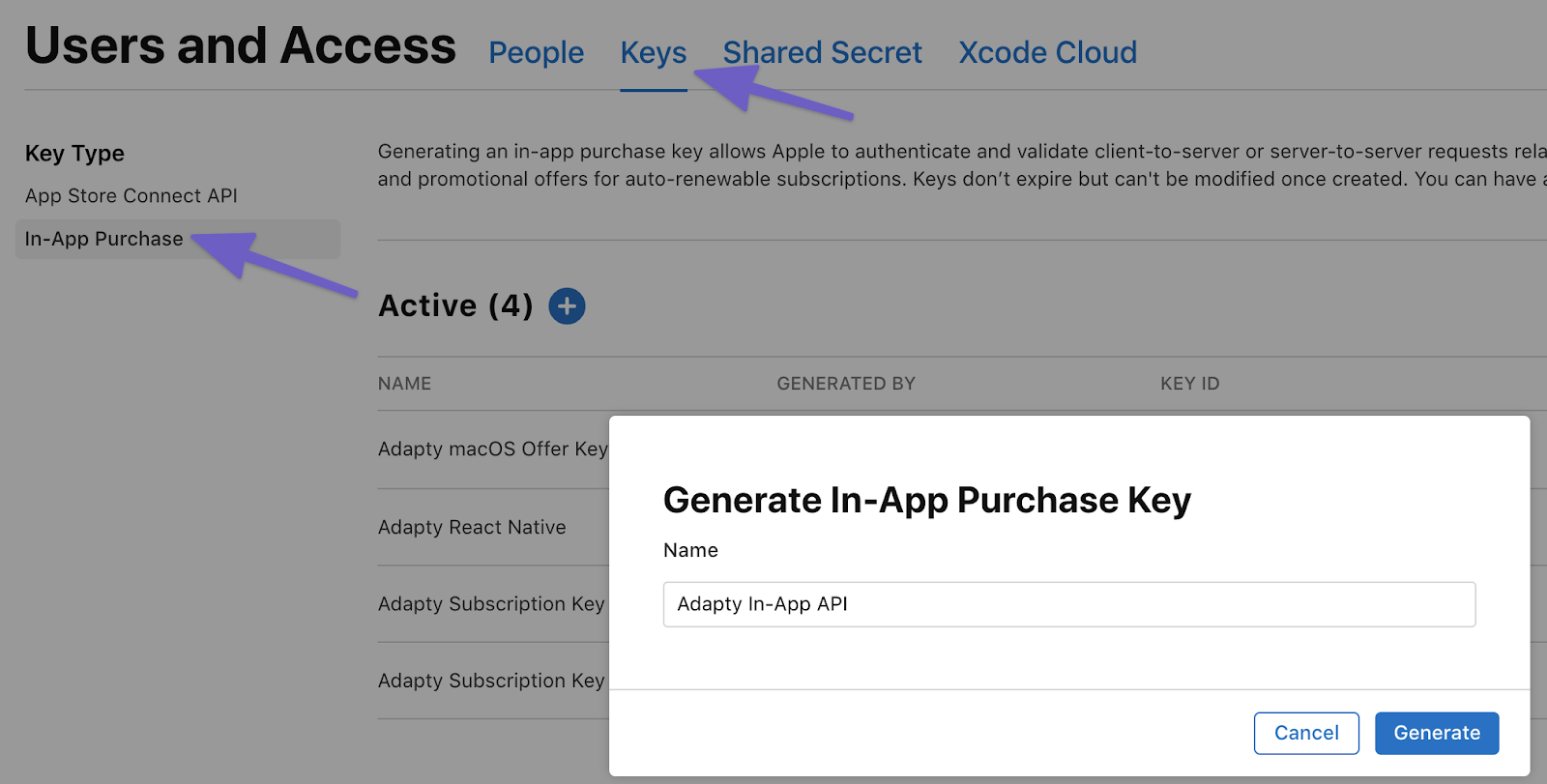Select the bottom Adapty Subscription Key row
The height and width of the screenshot is (784, 1547).
coord(491,681)
